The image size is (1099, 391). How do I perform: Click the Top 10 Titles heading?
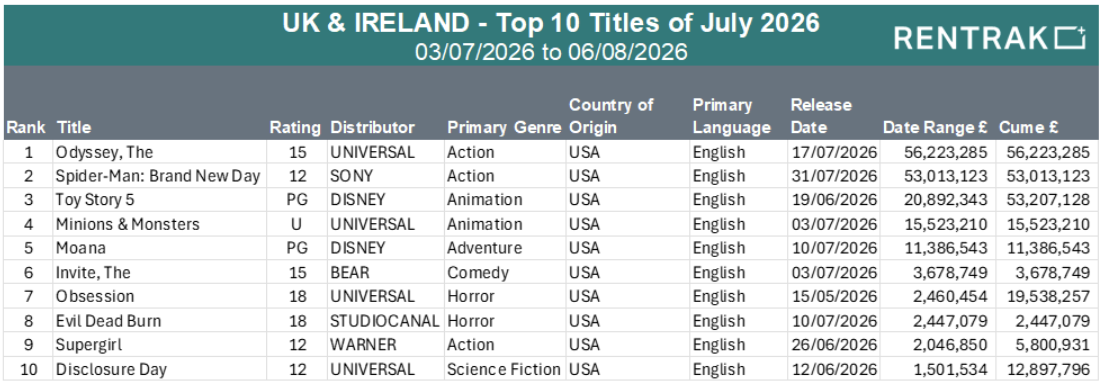pos(550,23)
